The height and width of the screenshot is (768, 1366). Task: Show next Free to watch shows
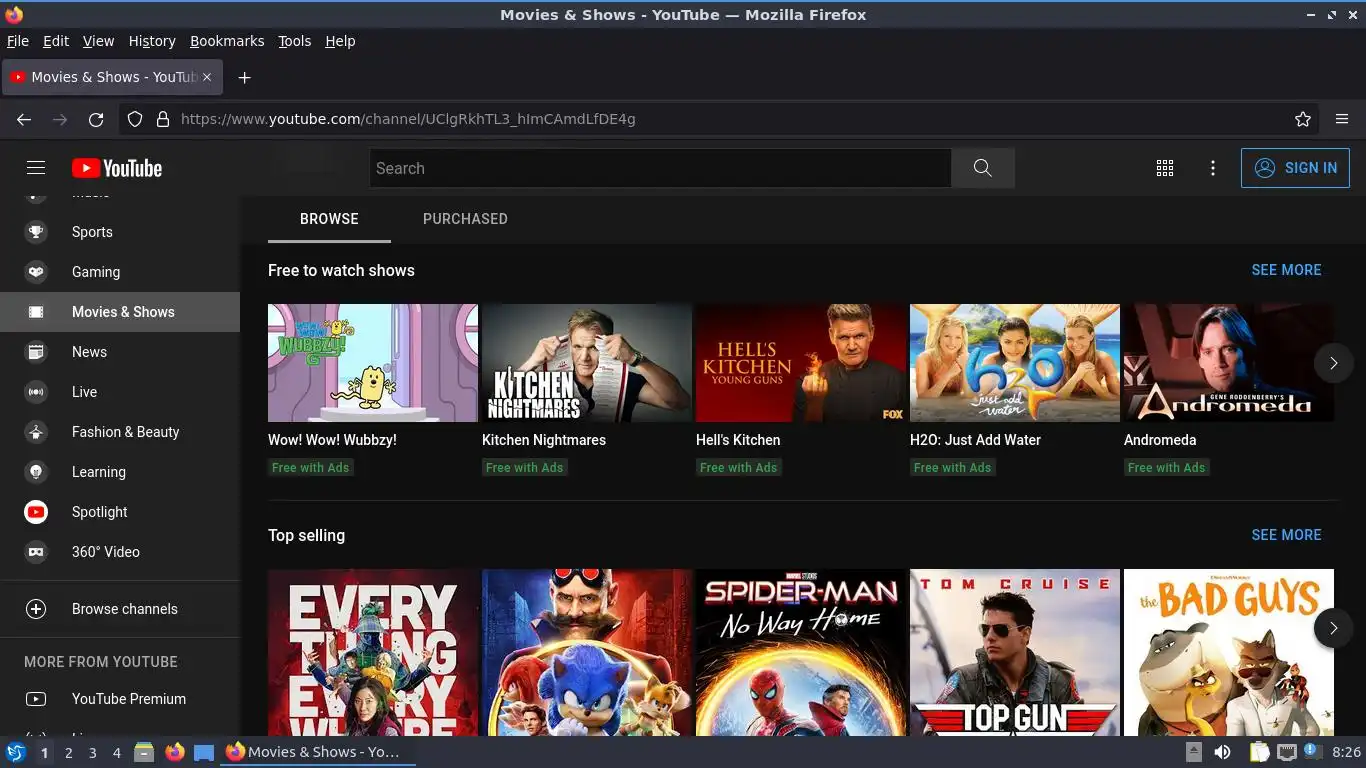pyautogui.click(x=1333, y=363)
